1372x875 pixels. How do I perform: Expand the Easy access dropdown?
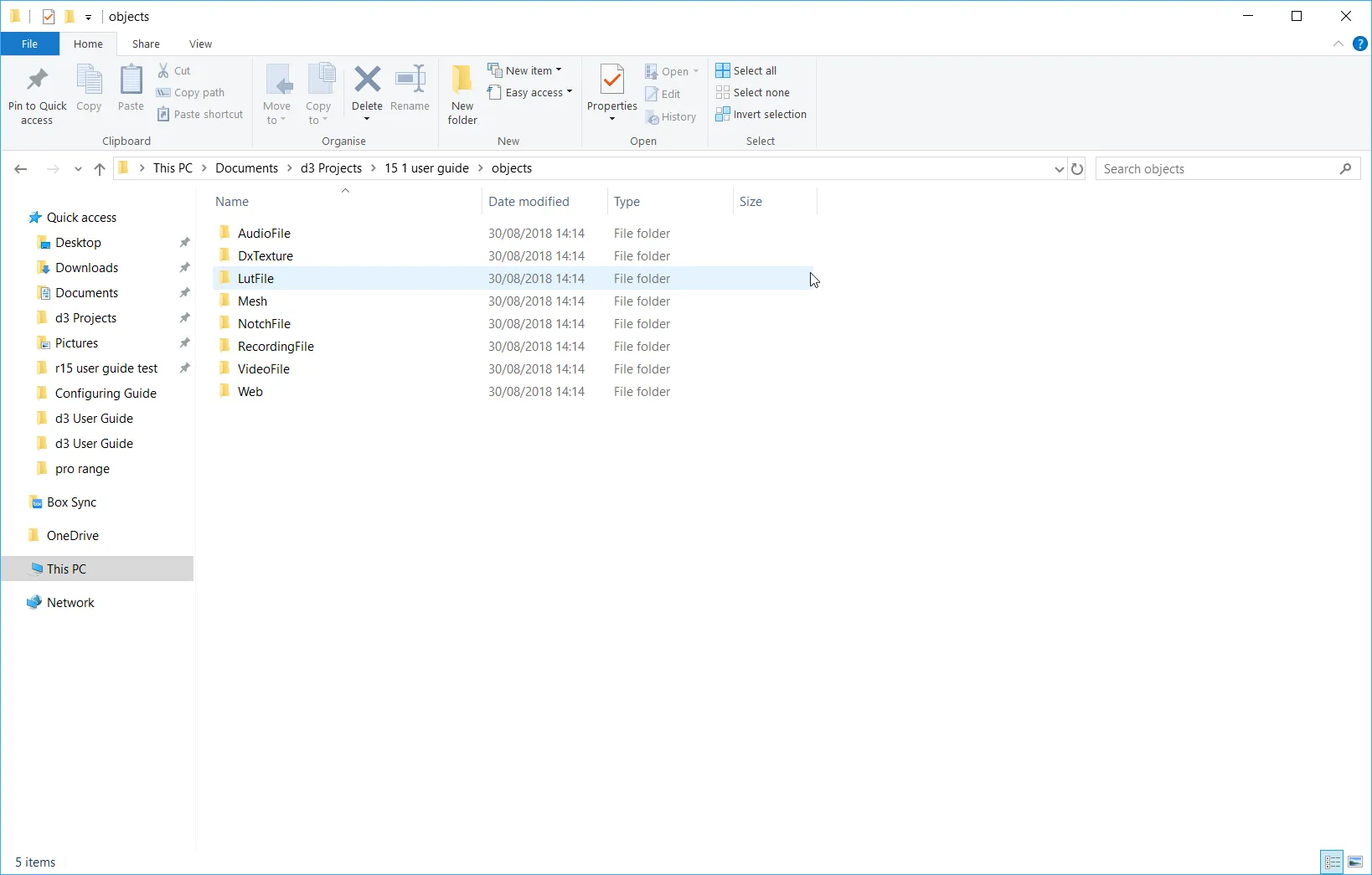tap(531, 92)
